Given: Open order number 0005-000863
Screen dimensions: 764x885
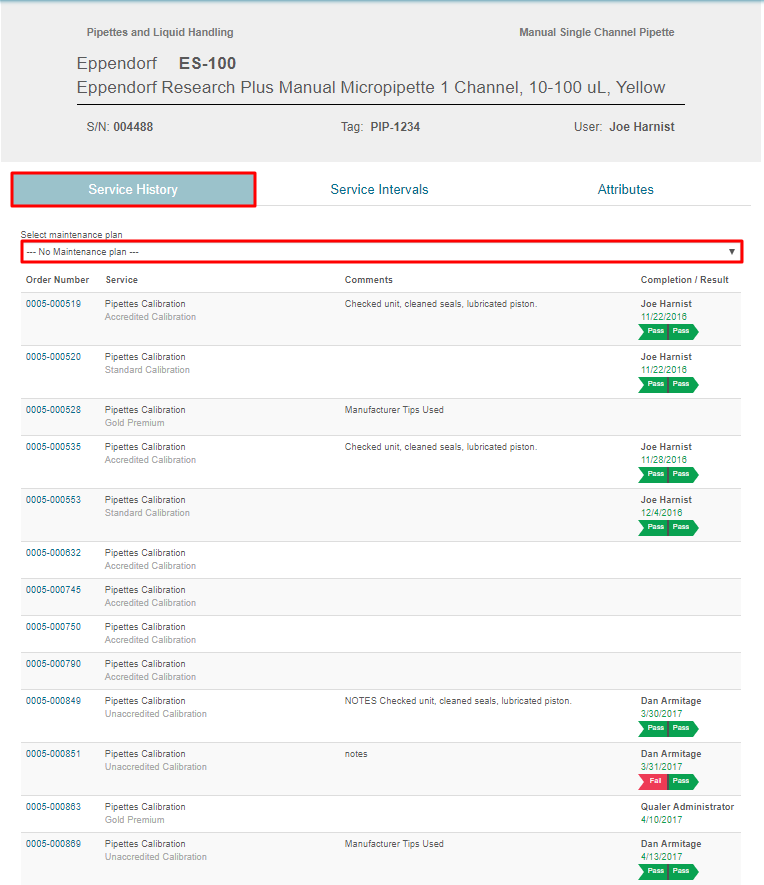Looking at the screenshot, I should [x=53, y=807].
